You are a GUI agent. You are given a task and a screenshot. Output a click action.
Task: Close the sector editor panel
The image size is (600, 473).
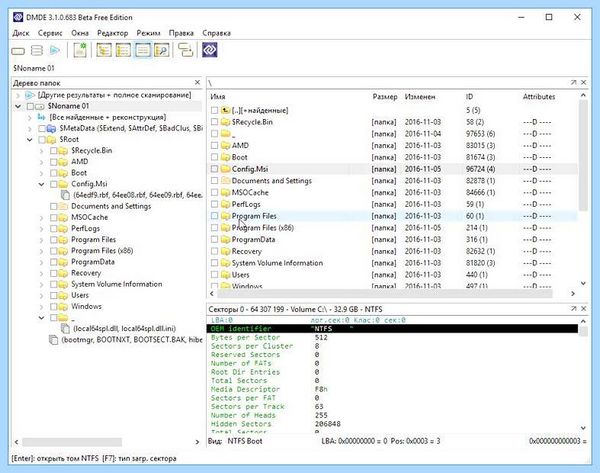pyautogui.click(x=583, y=308)
